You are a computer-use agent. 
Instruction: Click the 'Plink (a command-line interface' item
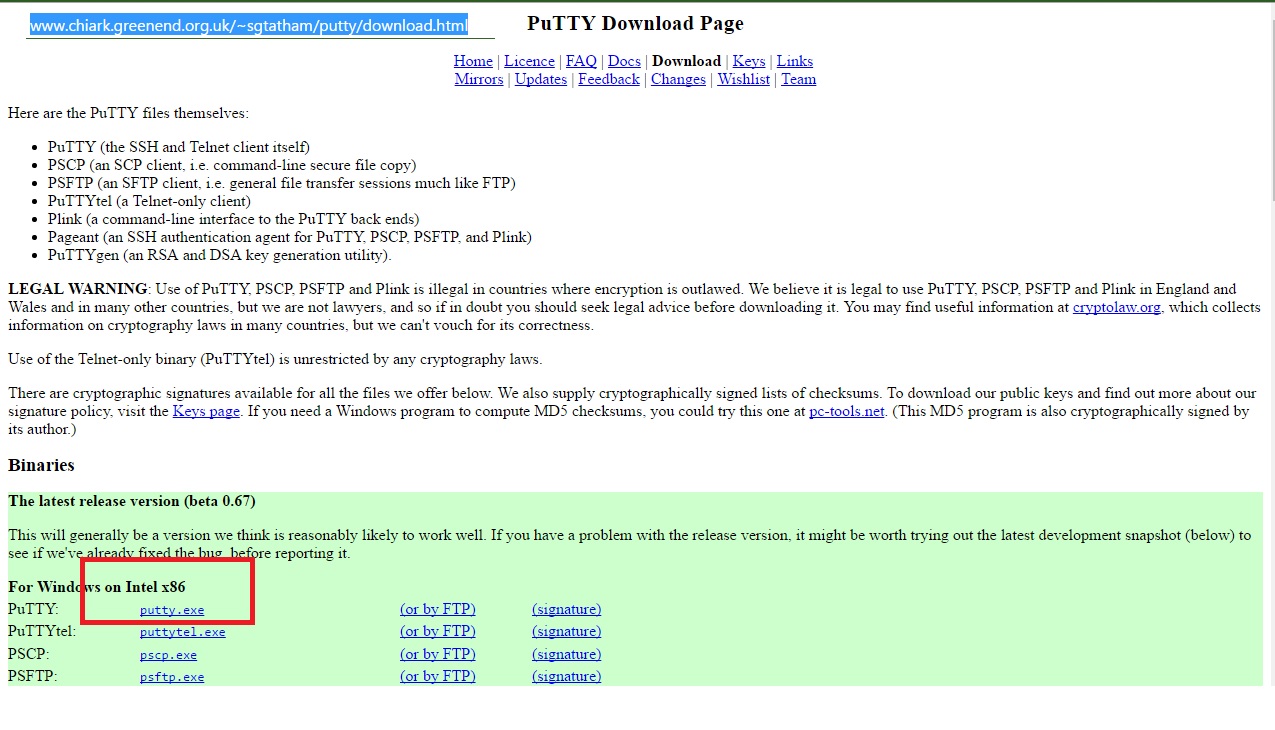click(x=234, y=219)
